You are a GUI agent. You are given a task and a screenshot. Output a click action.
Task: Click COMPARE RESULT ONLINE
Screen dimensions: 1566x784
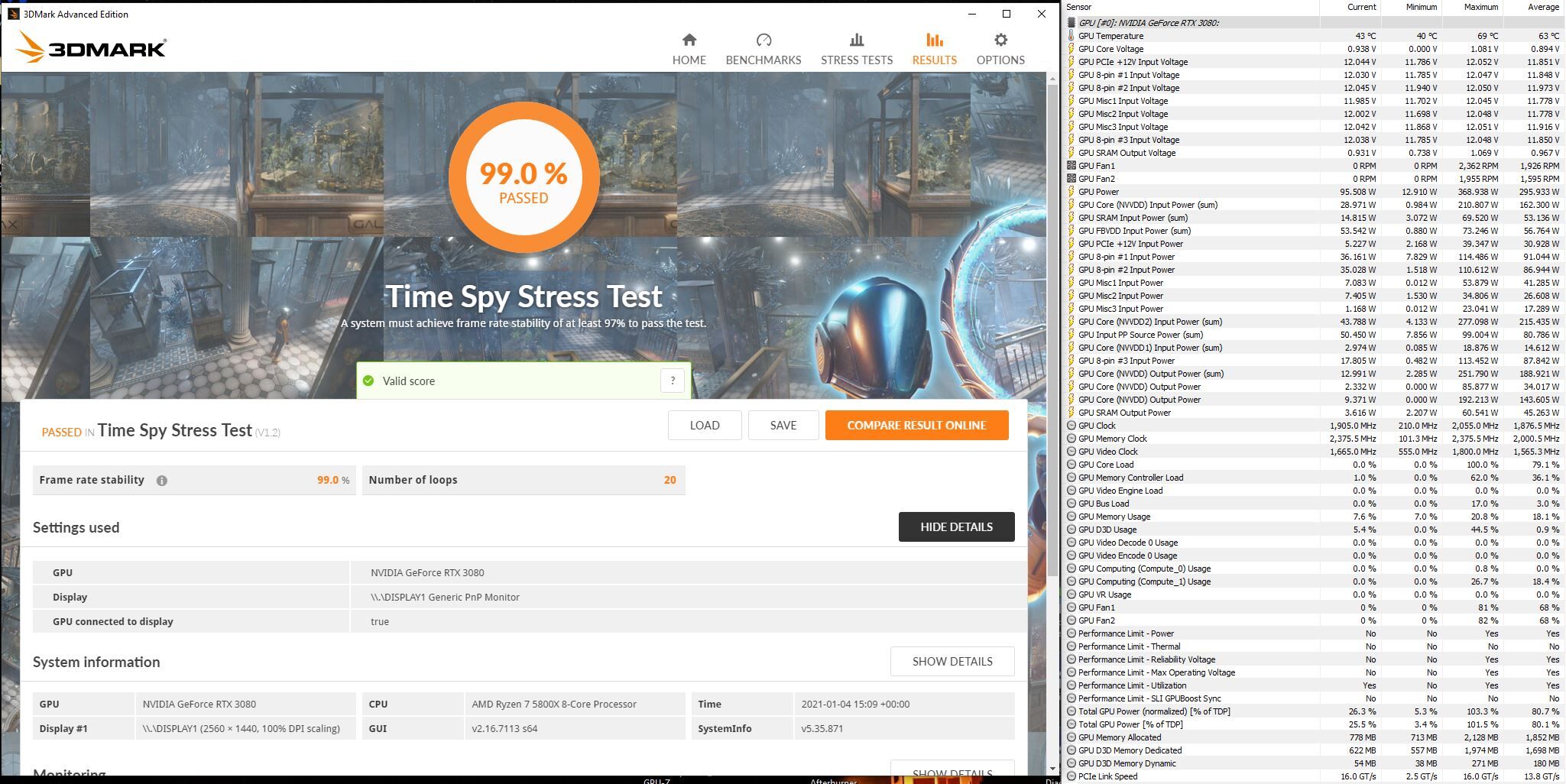pos(916,426)
